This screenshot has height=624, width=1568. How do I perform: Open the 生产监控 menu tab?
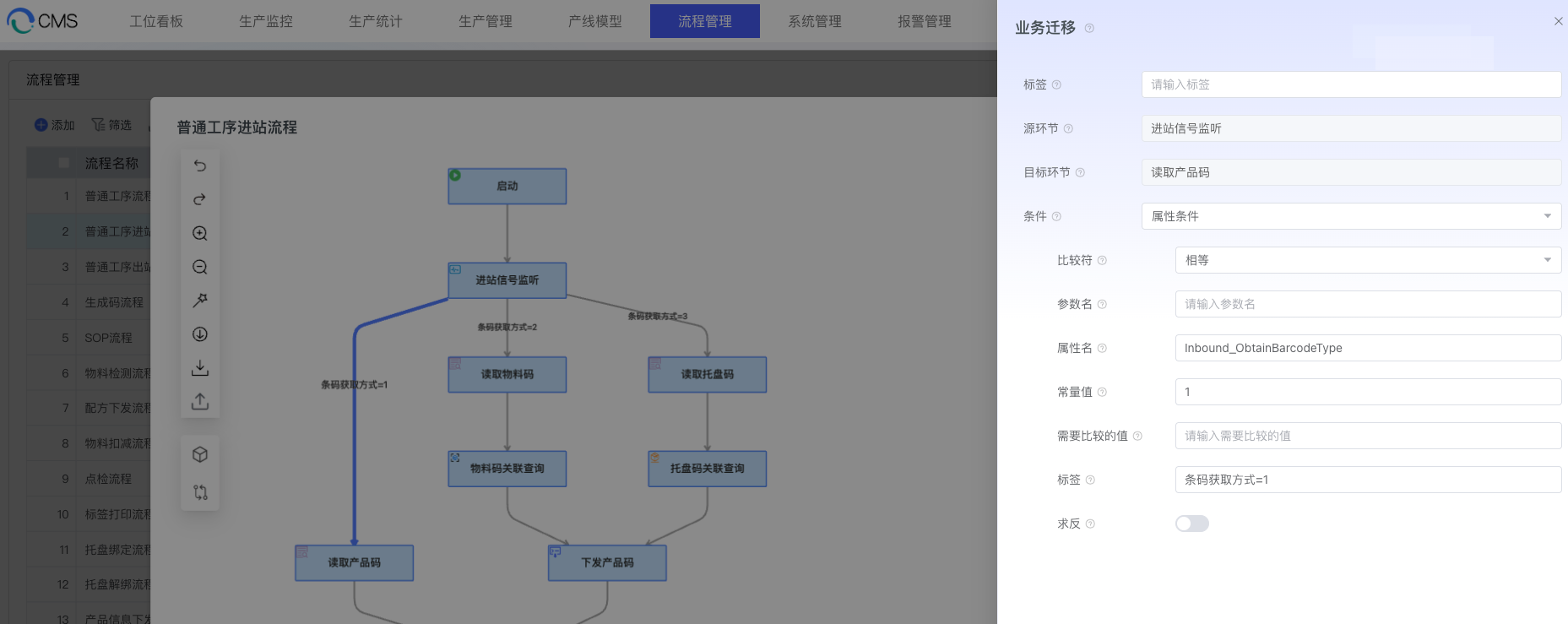coord(266,21)
